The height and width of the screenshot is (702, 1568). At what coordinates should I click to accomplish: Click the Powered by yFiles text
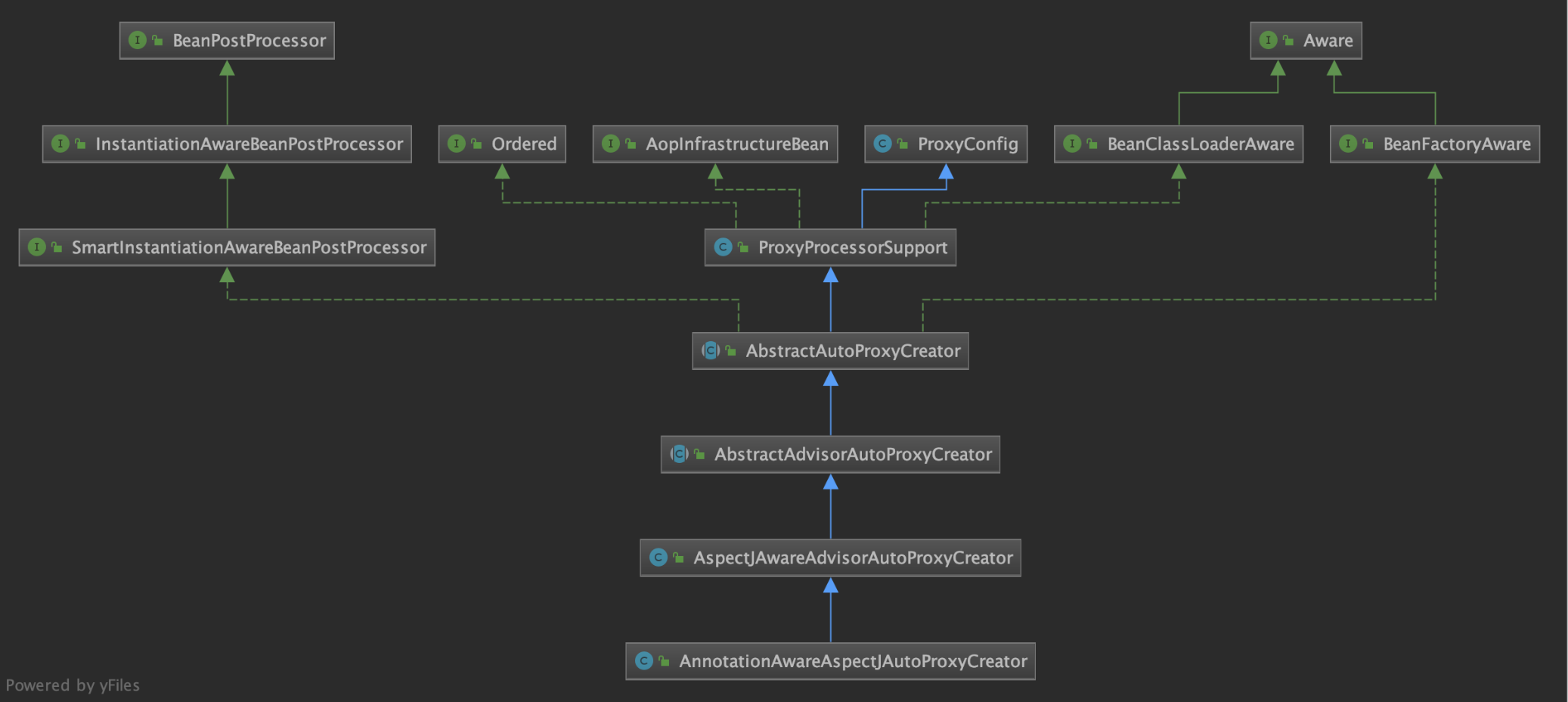73,685
